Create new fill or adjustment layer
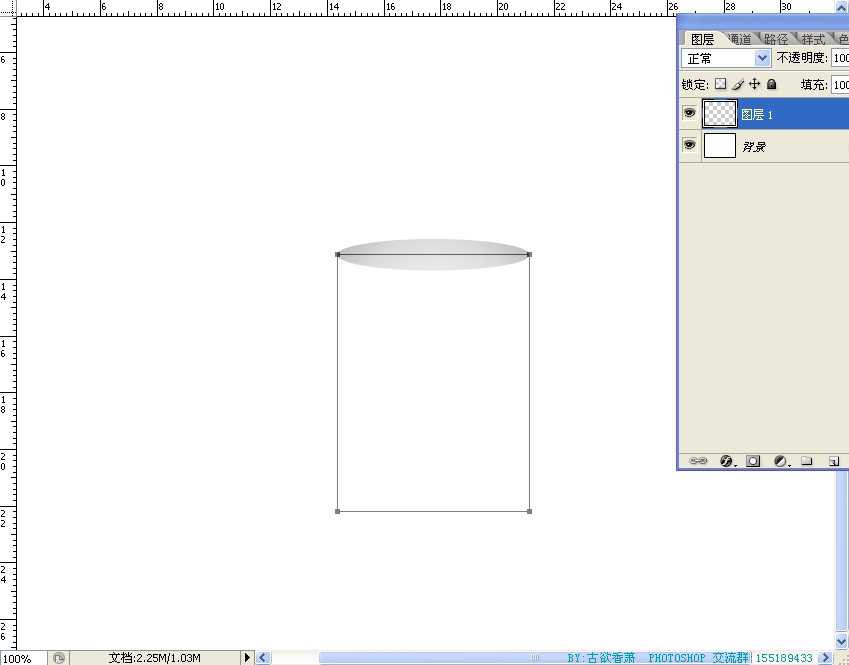 780,461
